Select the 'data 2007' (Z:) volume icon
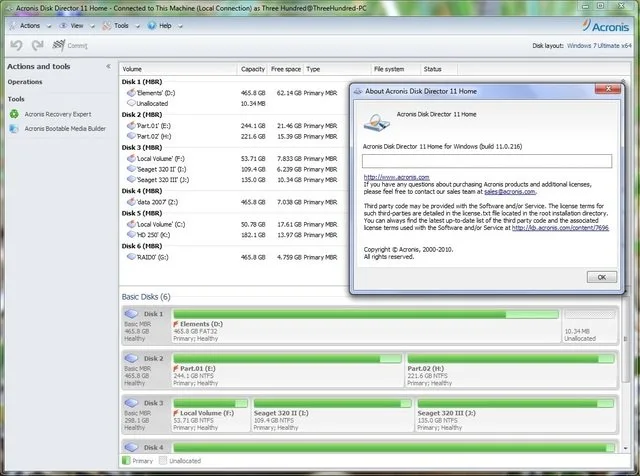This screenshot has height=476, width=640. 131,202
